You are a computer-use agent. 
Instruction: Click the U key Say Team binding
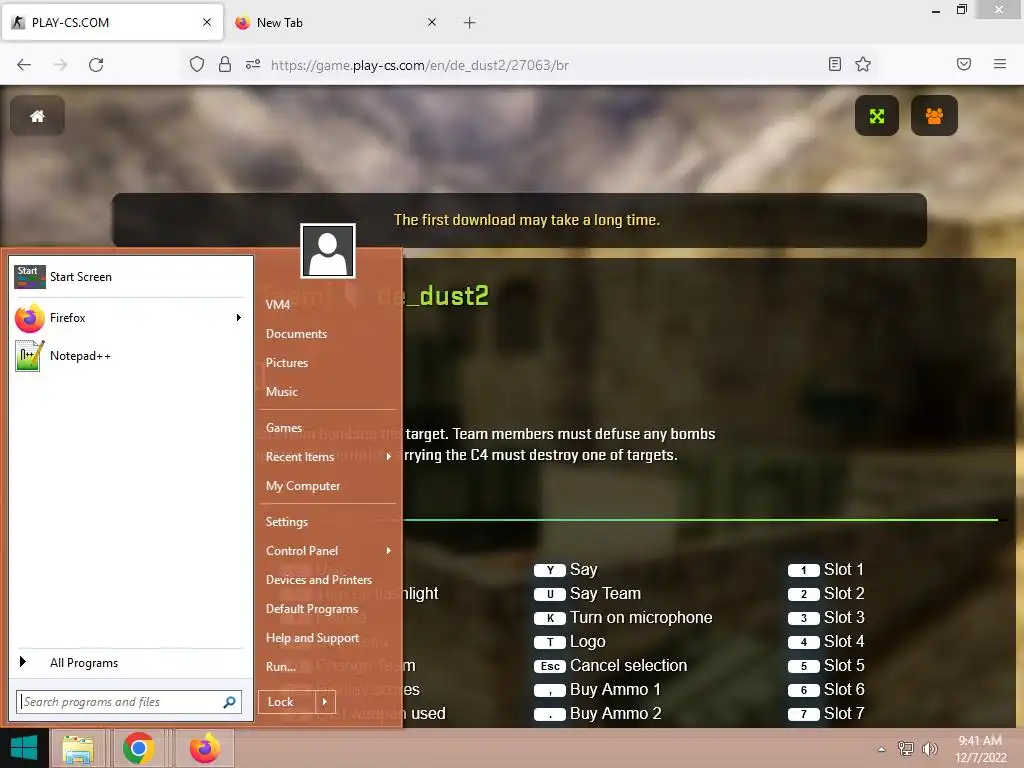click(x=587, y=594)
